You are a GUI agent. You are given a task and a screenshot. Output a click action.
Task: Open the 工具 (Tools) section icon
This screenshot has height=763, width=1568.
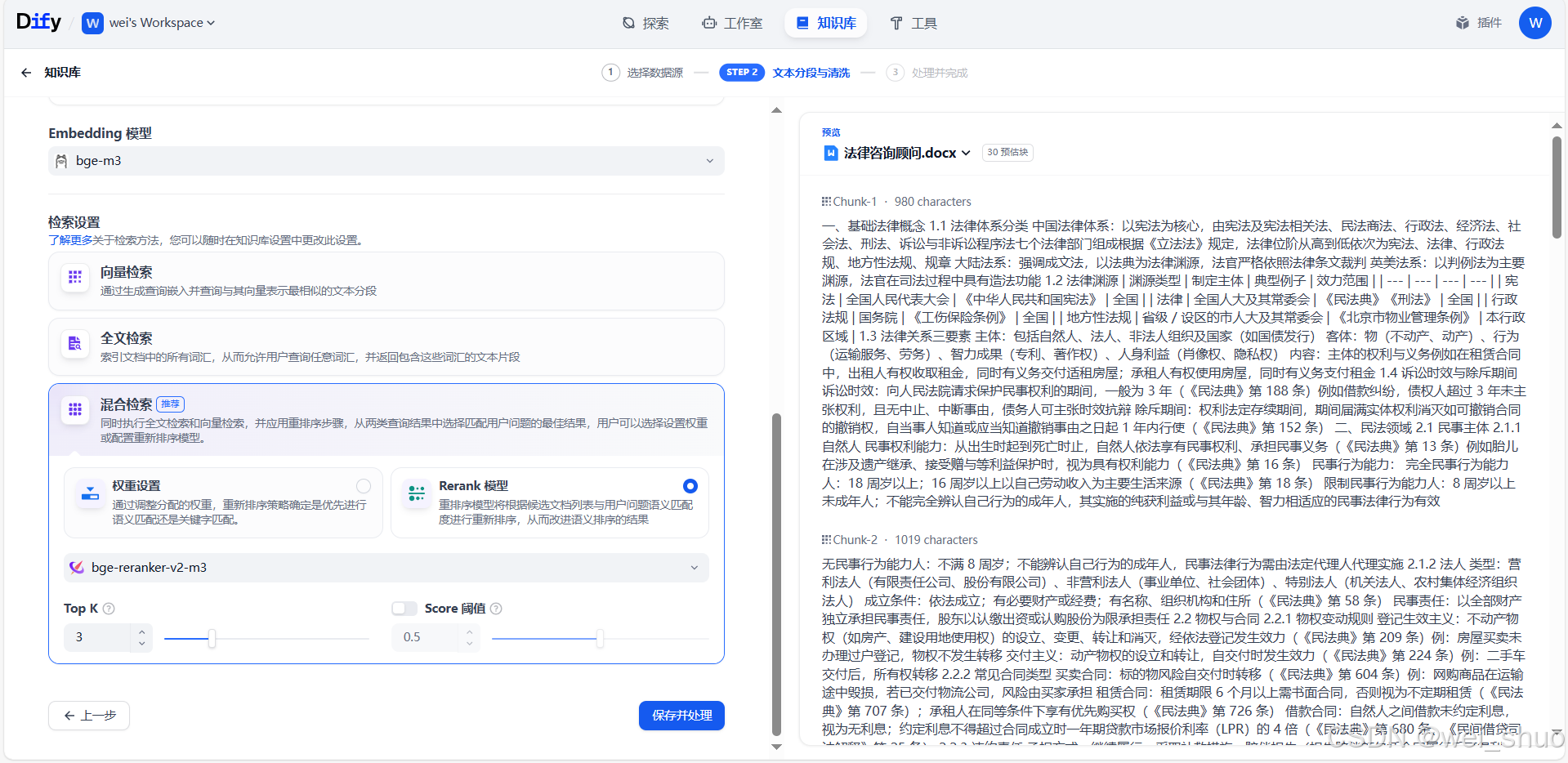click(913, 23)
